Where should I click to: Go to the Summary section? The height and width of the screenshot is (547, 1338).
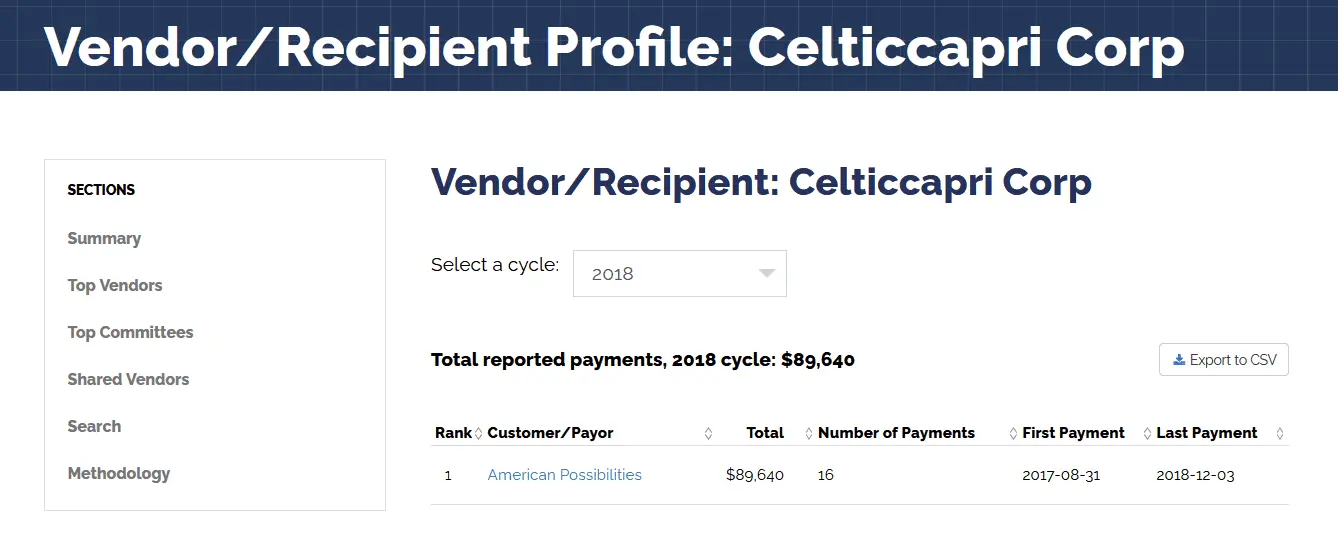click(x=104, y=238)
